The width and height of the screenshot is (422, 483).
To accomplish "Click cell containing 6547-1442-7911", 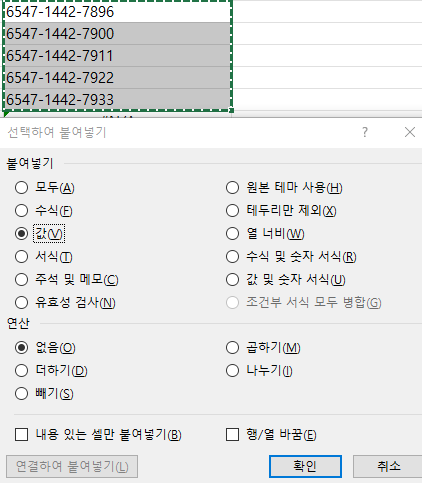I will [117, 56].
